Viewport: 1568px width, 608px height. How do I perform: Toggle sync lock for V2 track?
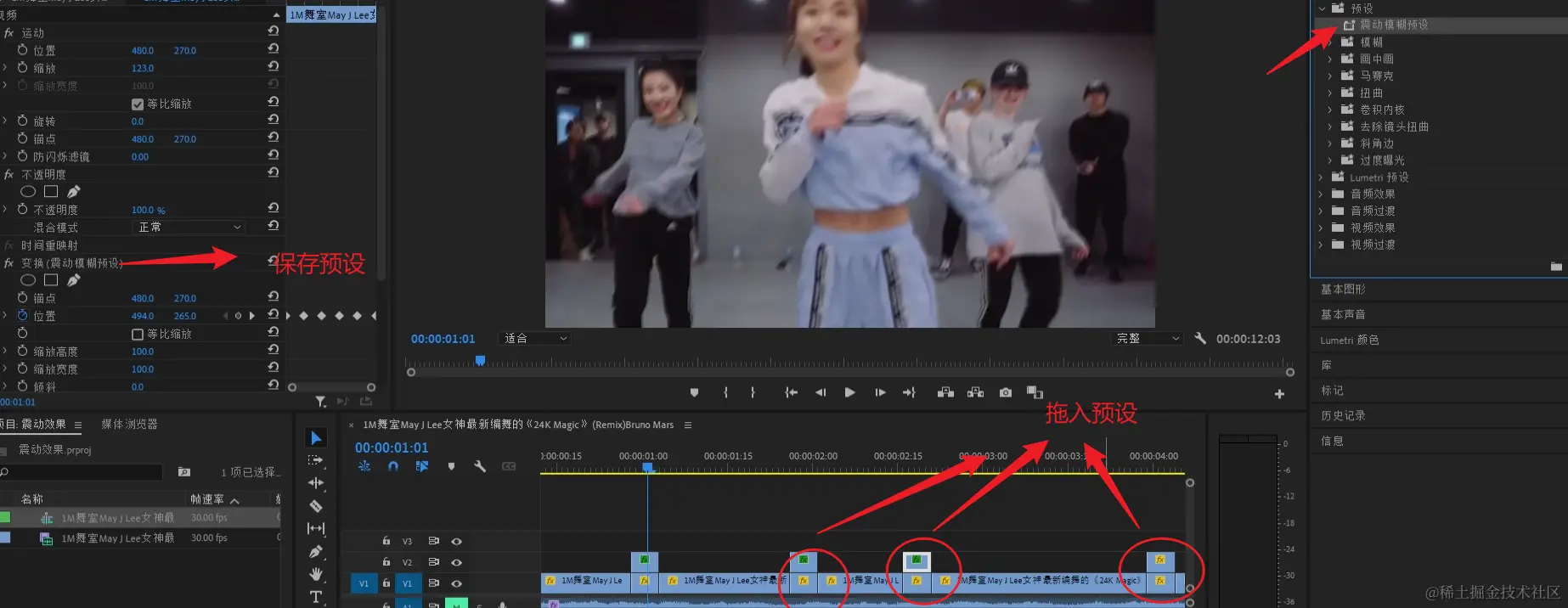coord(433,562)
